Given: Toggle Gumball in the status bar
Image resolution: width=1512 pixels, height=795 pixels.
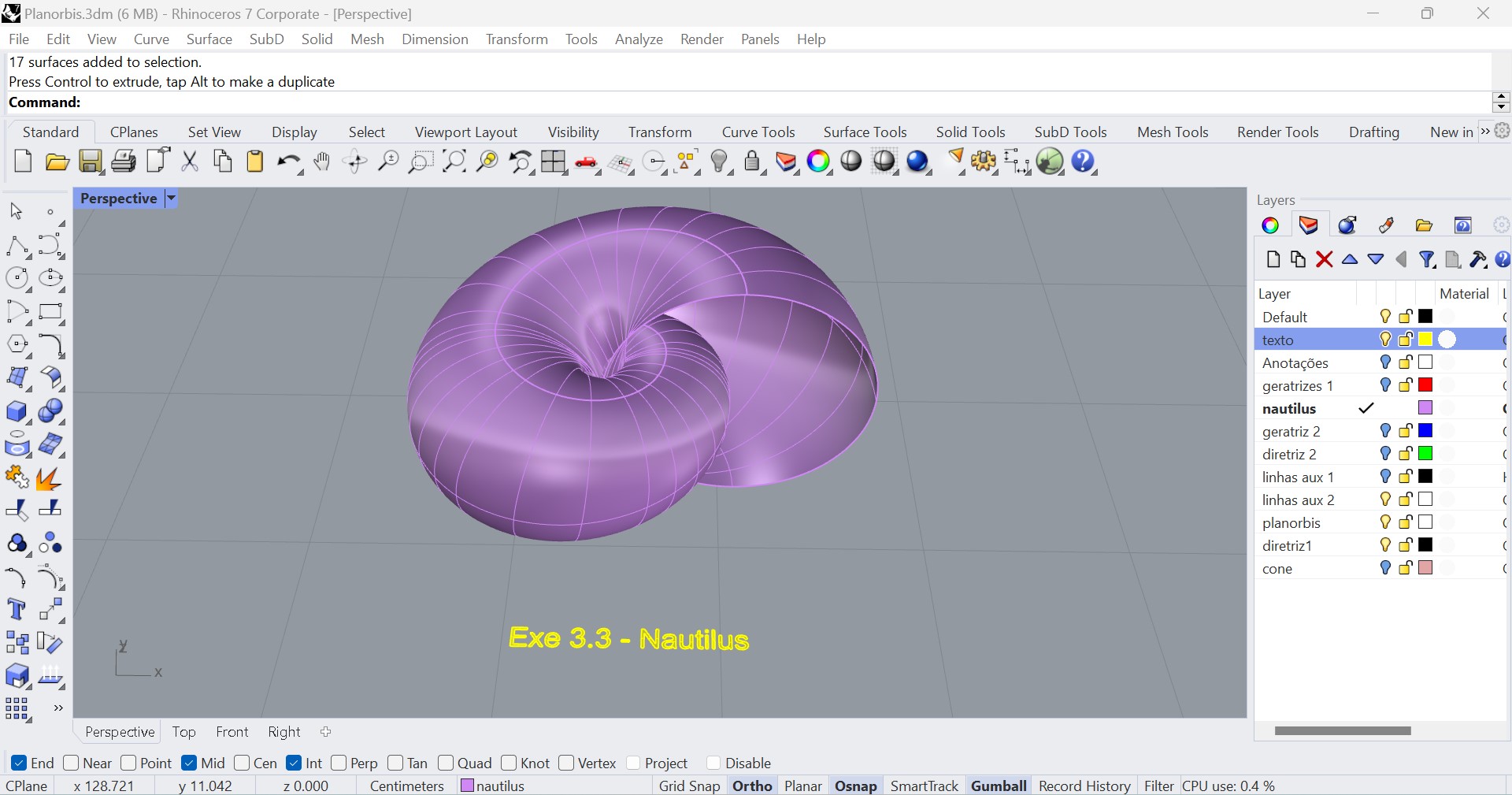Looking at the screenshot, I should tap(999, 786).
